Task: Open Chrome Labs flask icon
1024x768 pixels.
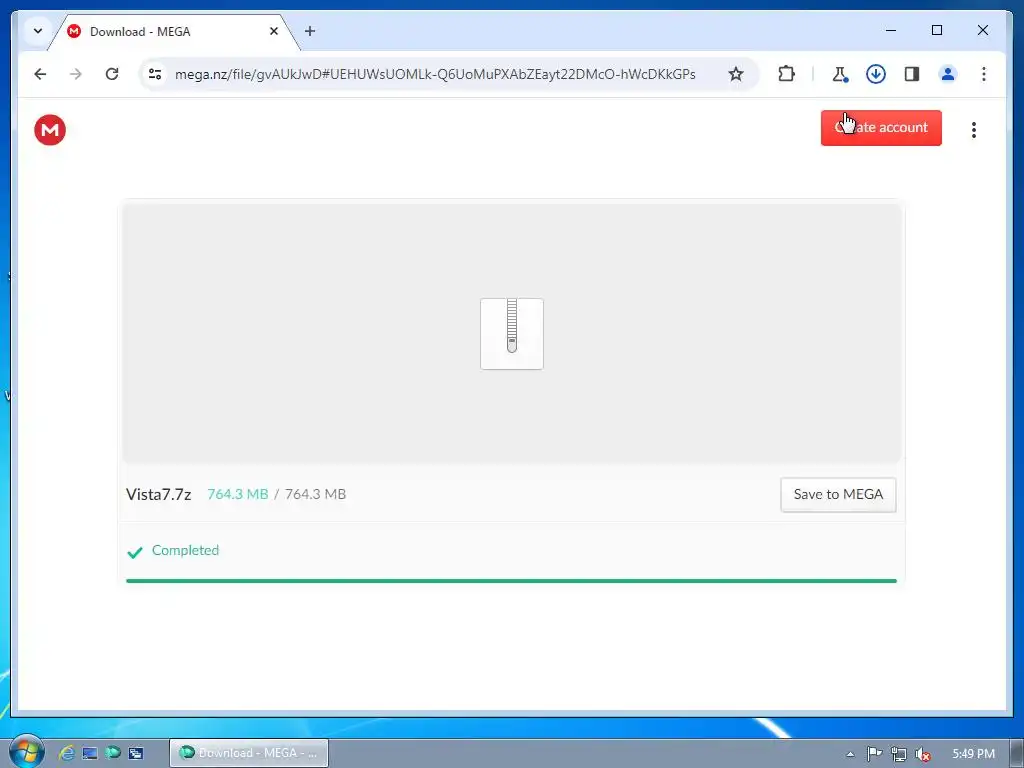Action: 840,74
